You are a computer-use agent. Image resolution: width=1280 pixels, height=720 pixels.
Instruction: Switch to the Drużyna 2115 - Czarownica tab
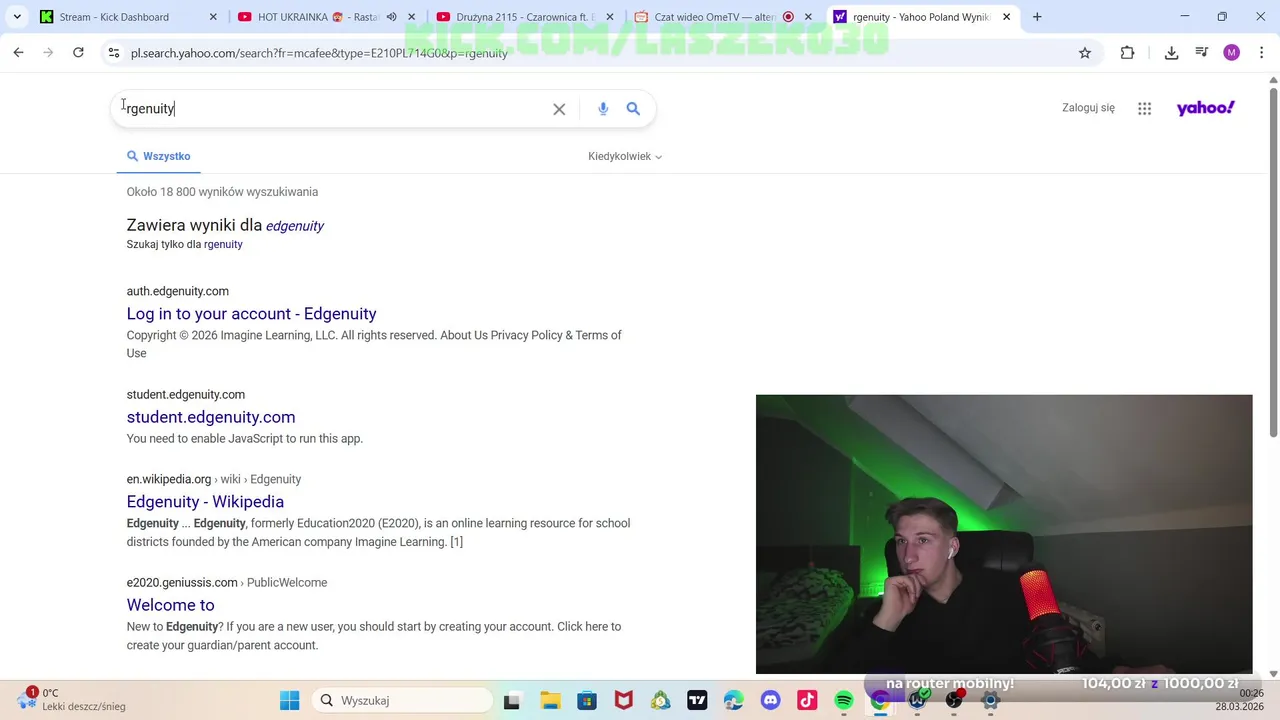(525, 17)
